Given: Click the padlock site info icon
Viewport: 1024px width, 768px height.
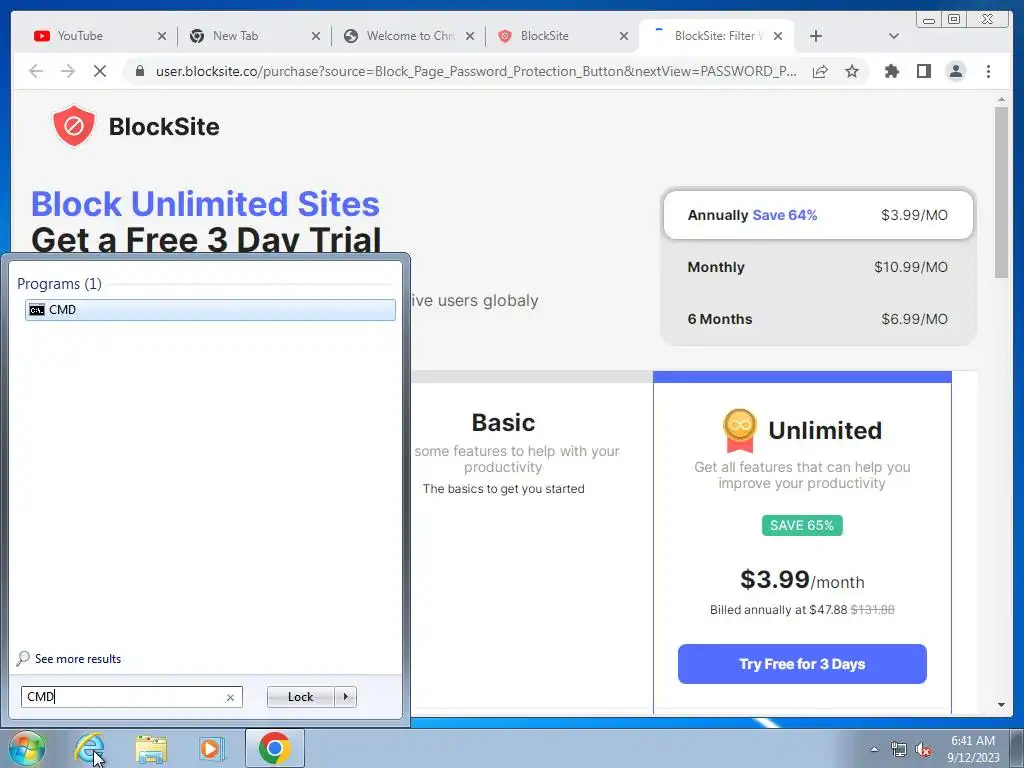Looking at the screenshot, I should [140, 71].
